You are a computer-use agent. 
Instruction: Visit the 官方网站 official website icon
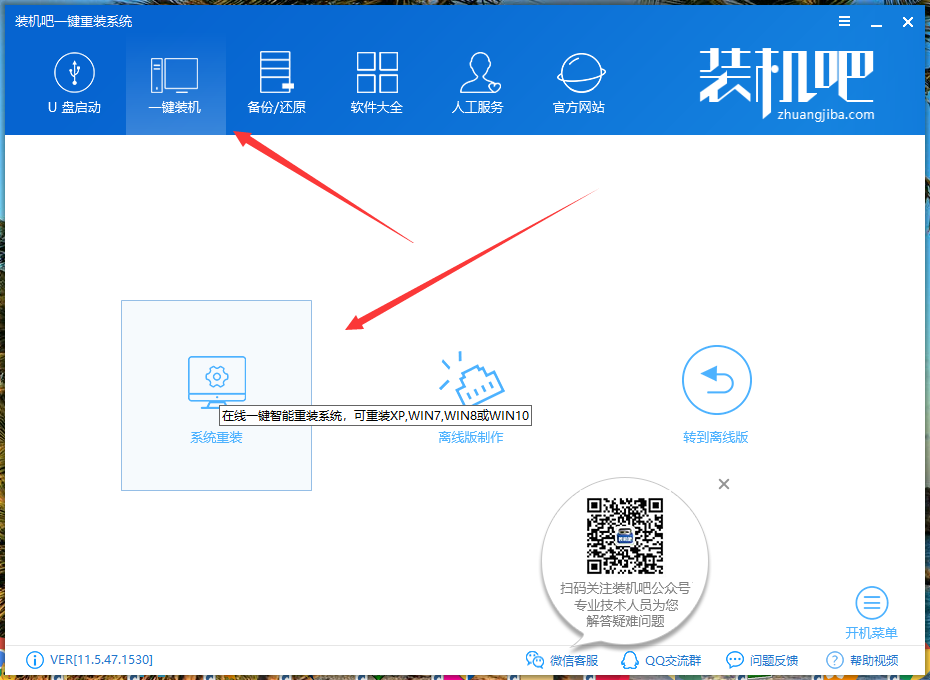click(578, 80)
